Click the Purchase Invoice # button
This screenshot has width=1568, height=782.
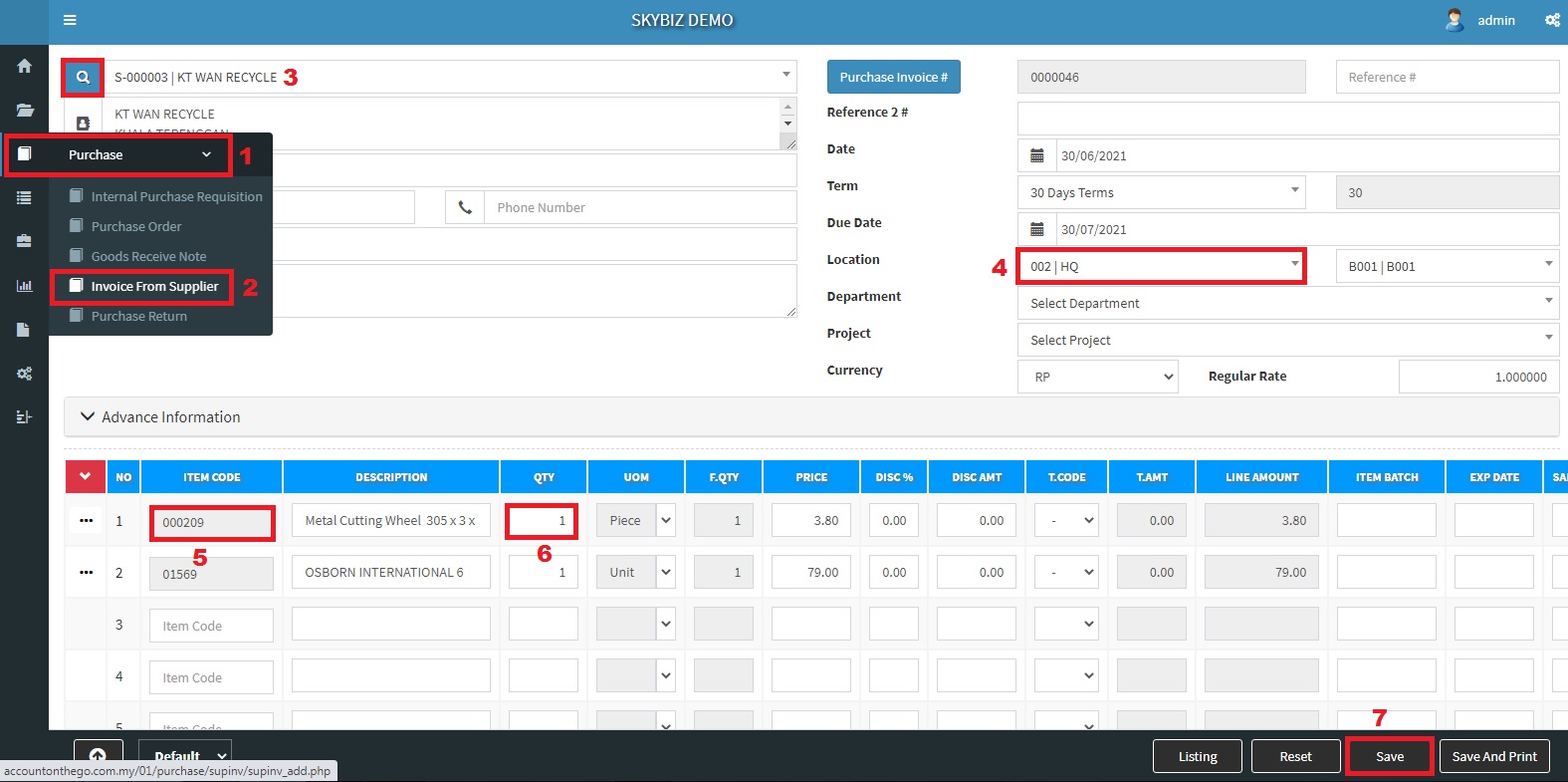[893, 77]
